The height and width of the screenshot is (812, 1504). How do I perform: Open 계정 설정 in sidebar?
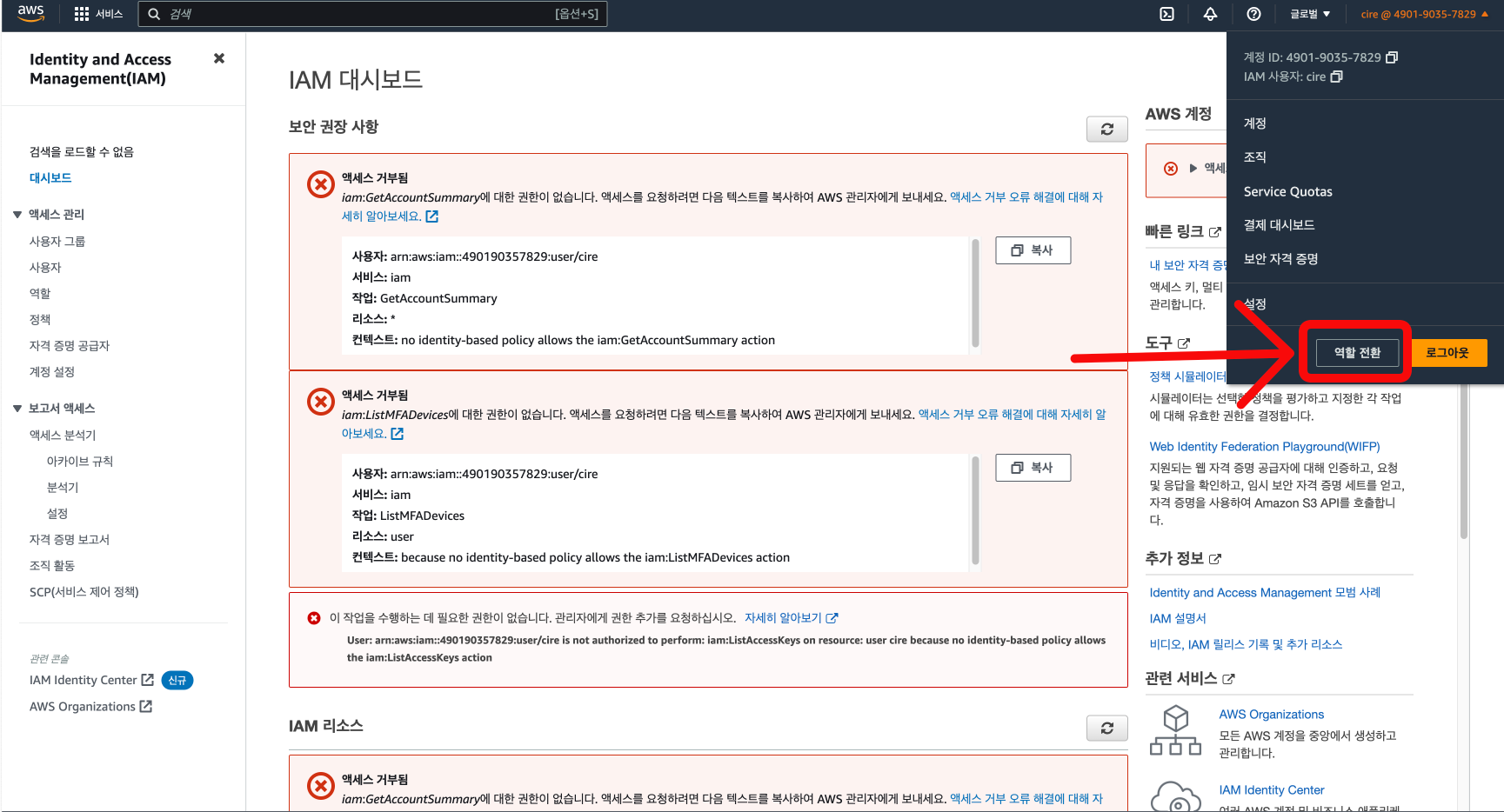(x=52, y=371)
